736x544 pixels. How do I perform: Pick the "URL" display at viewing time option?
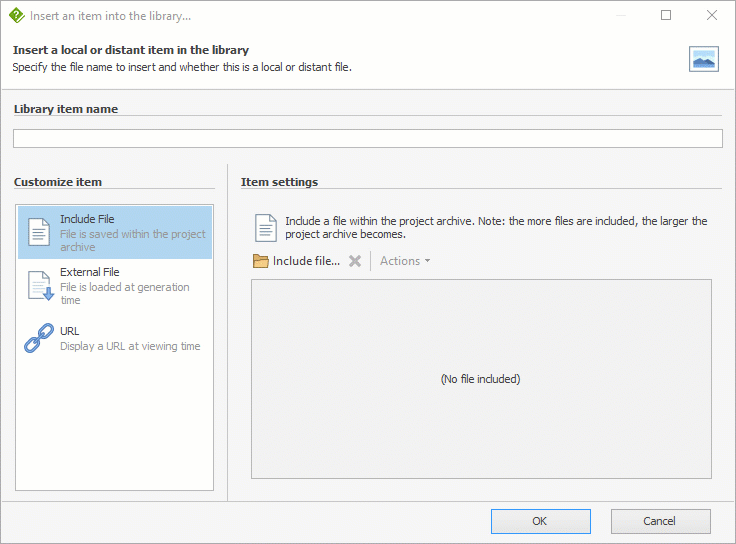coord(69,331)
